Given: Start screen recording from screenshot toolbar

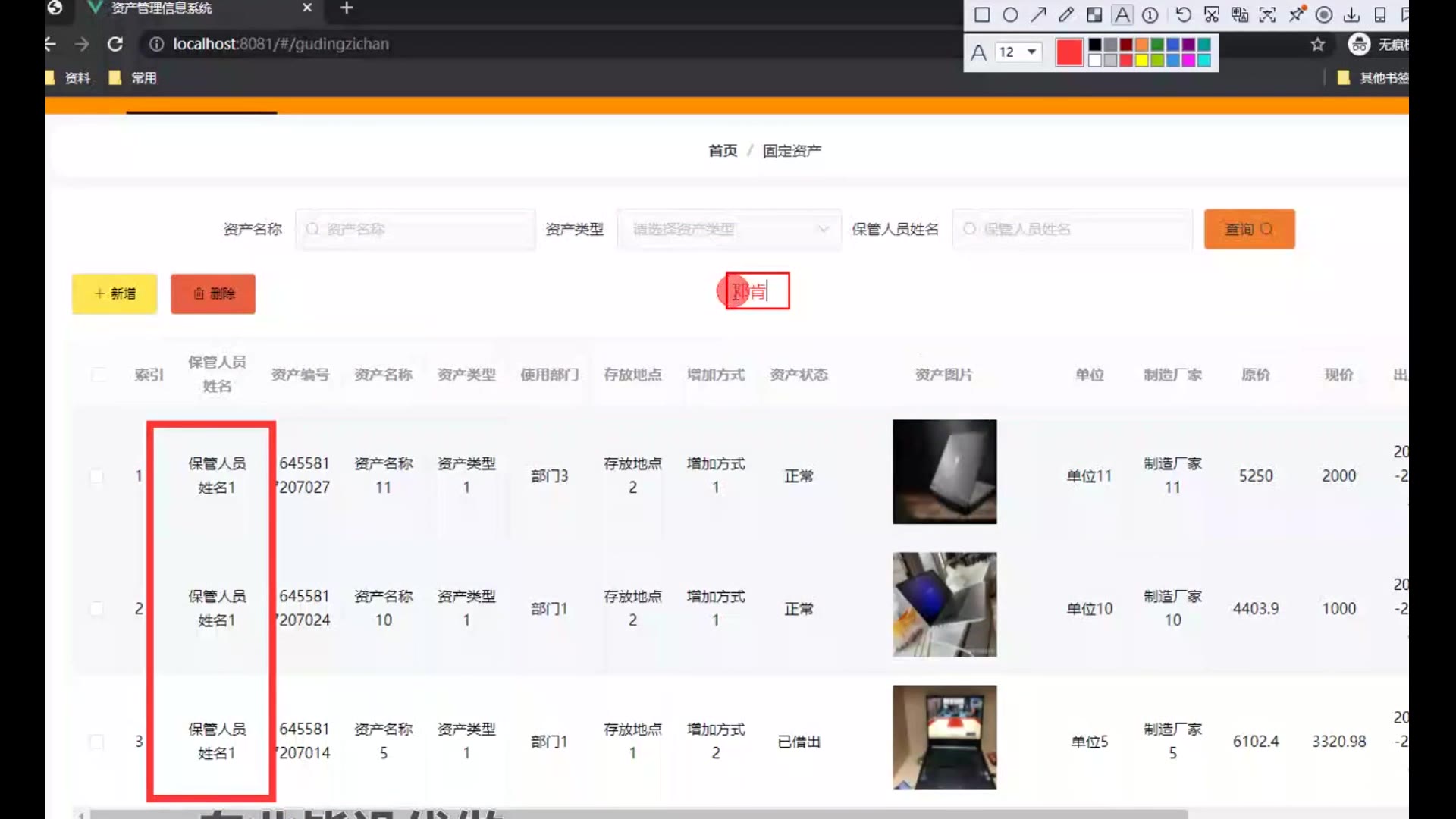Looking at the screenshot, I should (1324, 14).
